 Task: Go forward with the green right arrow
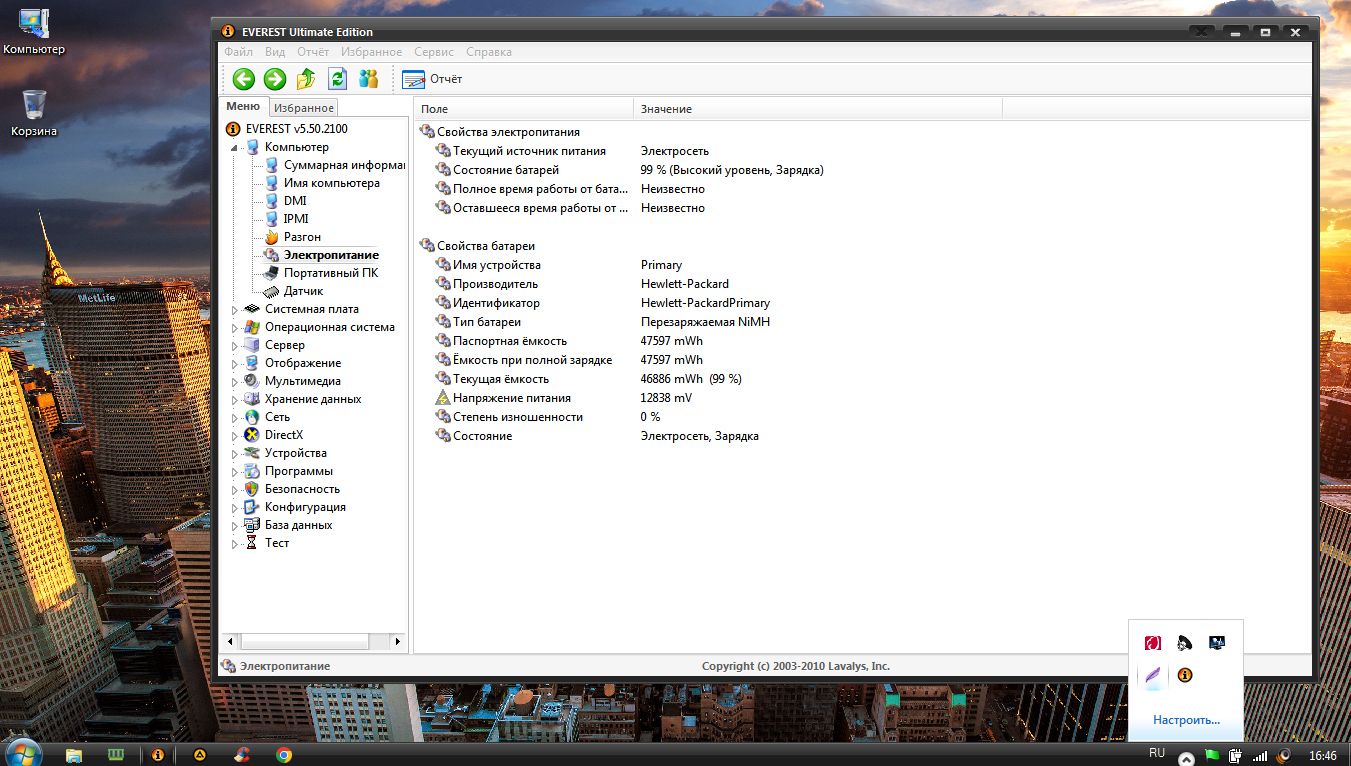(x=275, y=79)
